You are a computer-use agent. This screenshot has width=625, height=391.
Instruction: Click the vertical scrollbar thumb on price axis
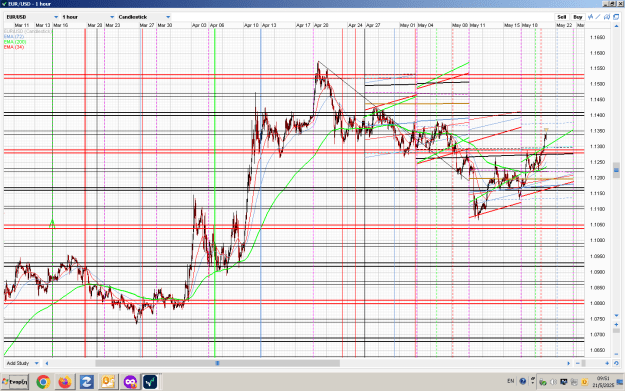click(x=616, y=170)
